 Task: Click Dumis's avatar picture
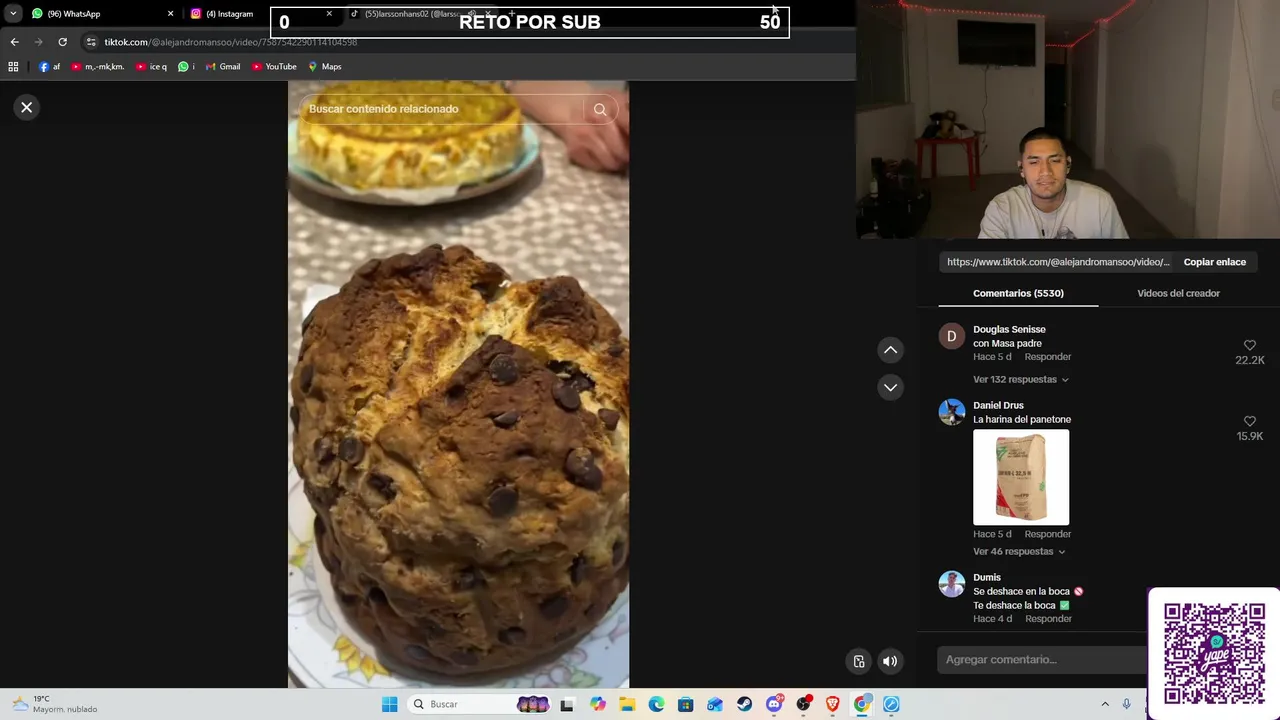(x=952, y=584)
